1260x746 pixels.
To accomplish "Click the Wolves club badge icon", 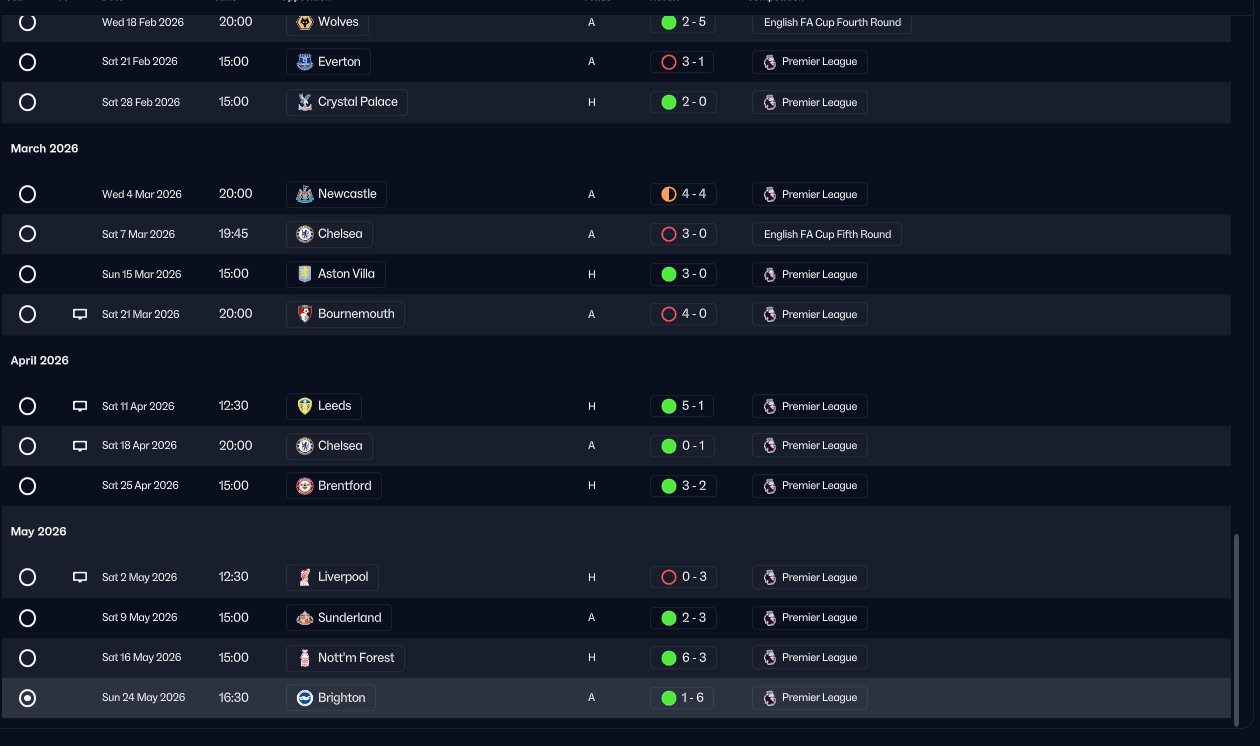I will pos(305,22).
